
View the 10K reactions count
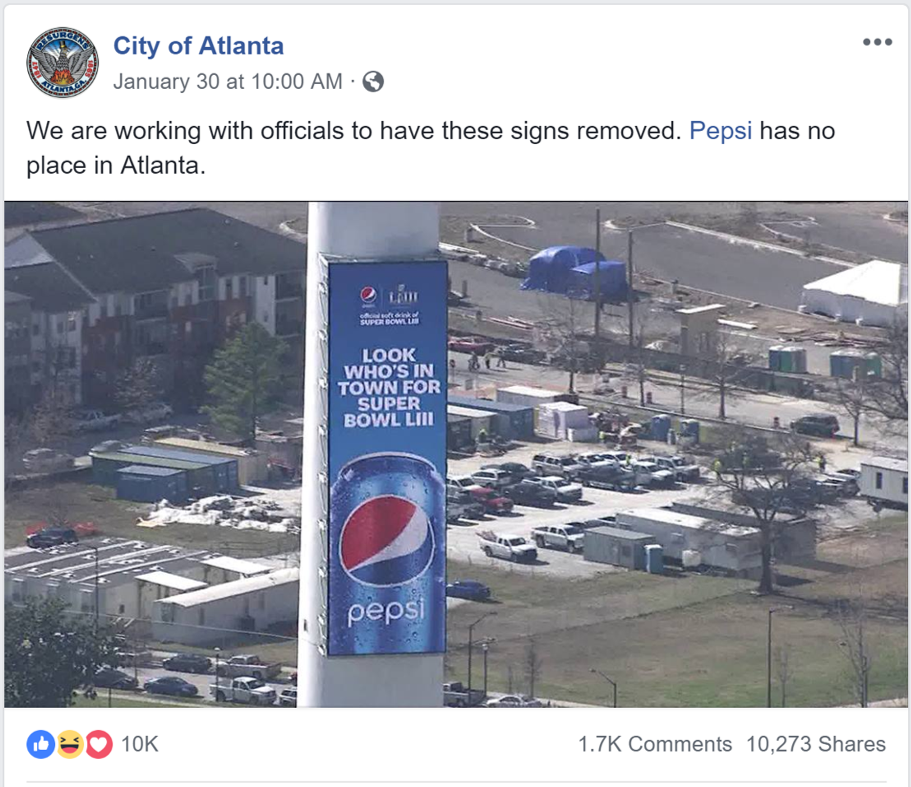139,744
